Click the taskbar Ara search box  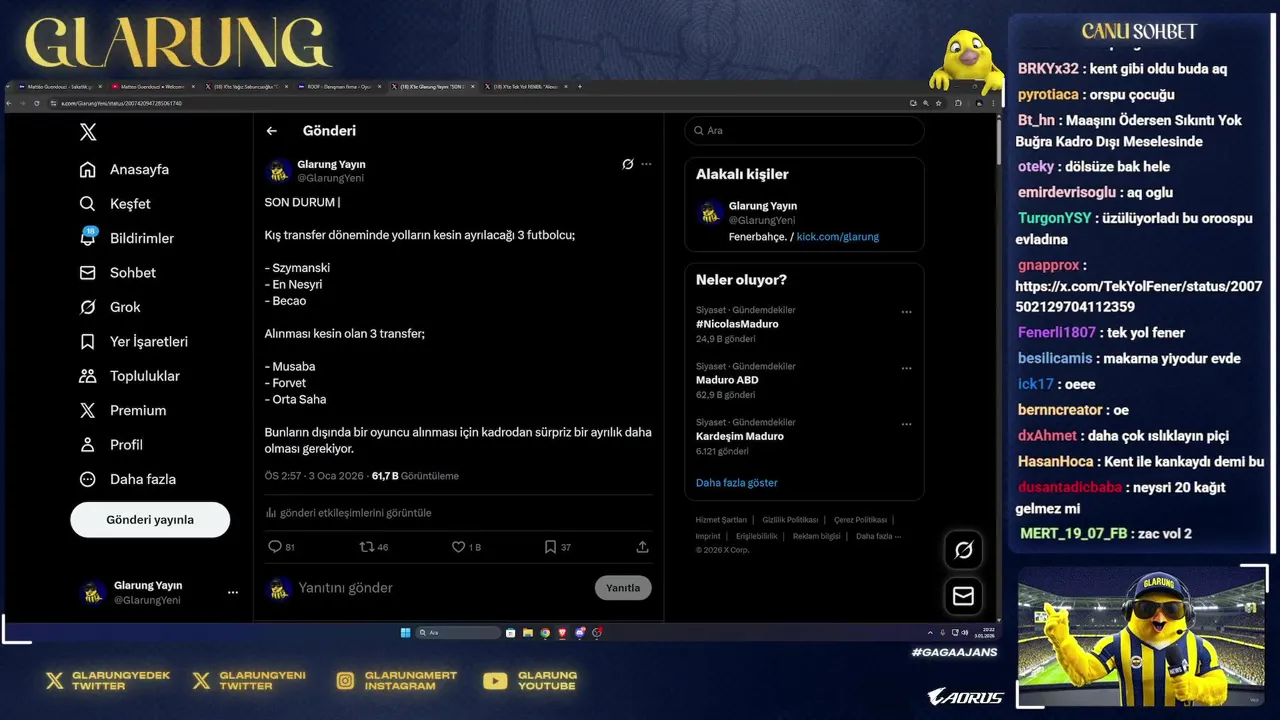[459, 633]
